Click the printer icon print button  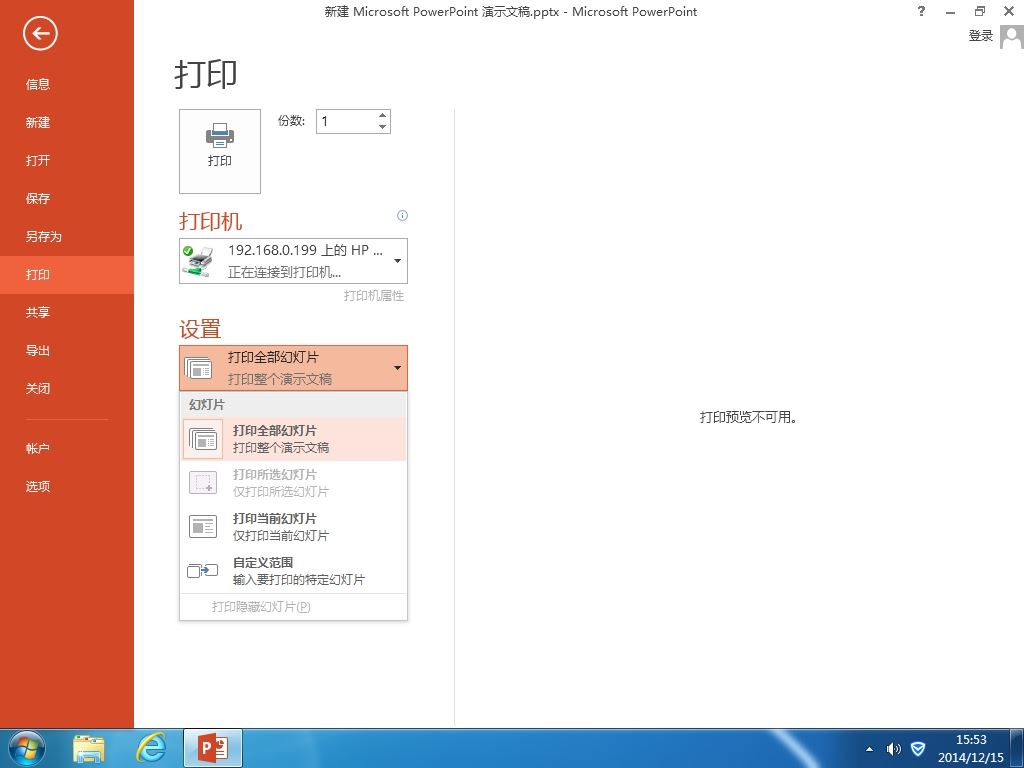coord(220,151)
